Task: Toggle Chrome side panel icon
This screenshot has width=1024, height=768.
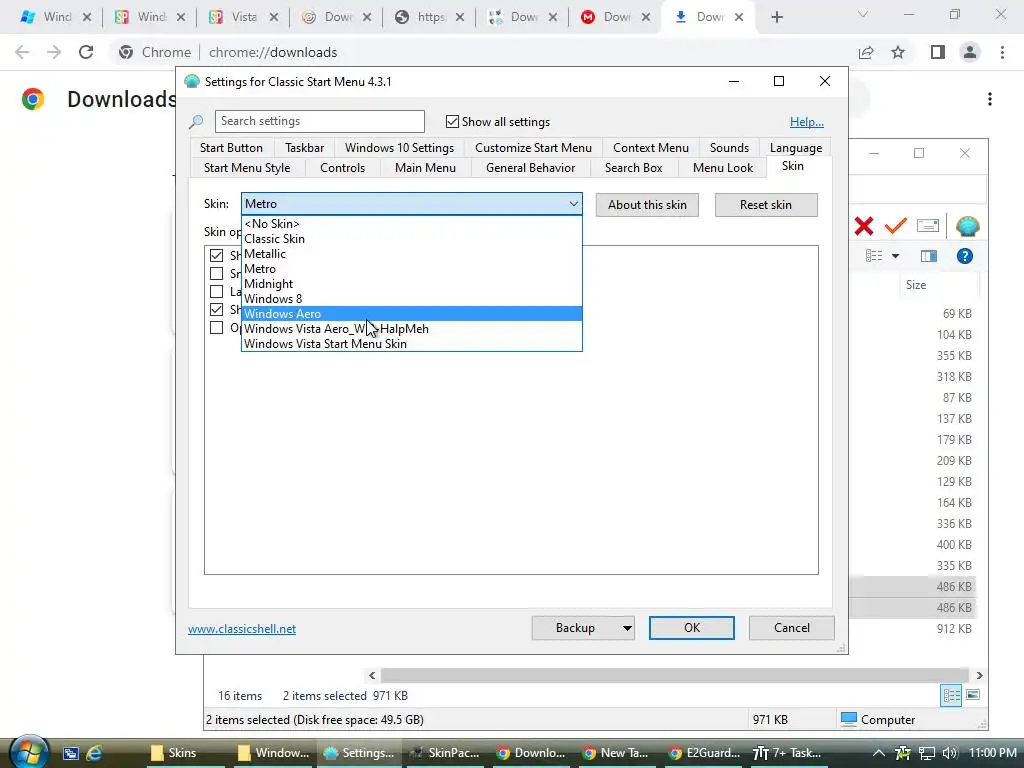Action: click(x=938, y=52)
